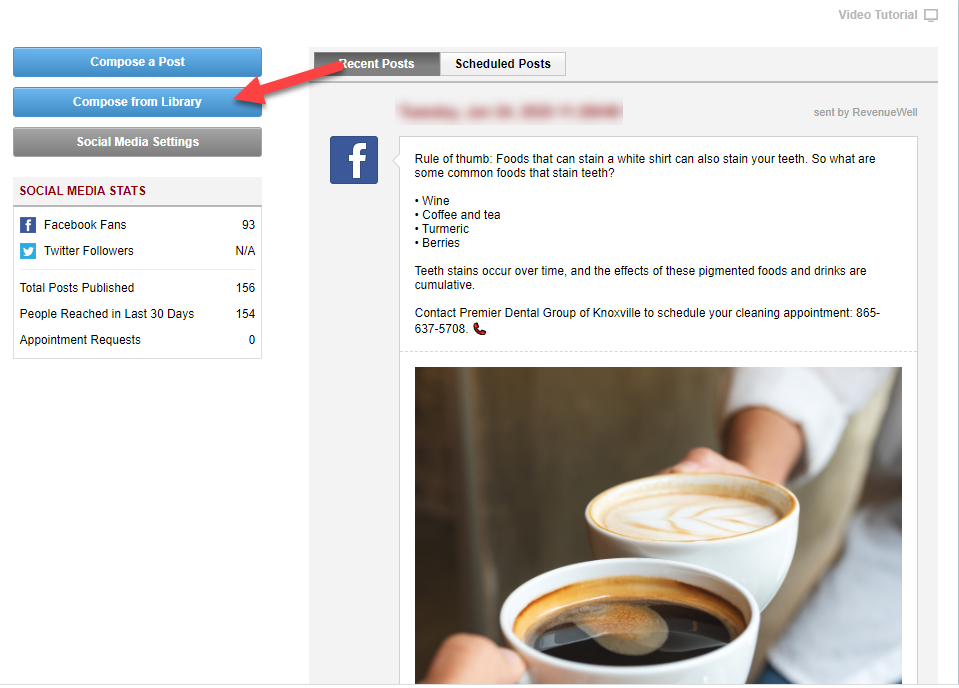This screenshot has width=959, height=688.
Task: Click the 'Teeth stains occur over time' paragraph
Action: pyautogui.click(x=640, y=278)
